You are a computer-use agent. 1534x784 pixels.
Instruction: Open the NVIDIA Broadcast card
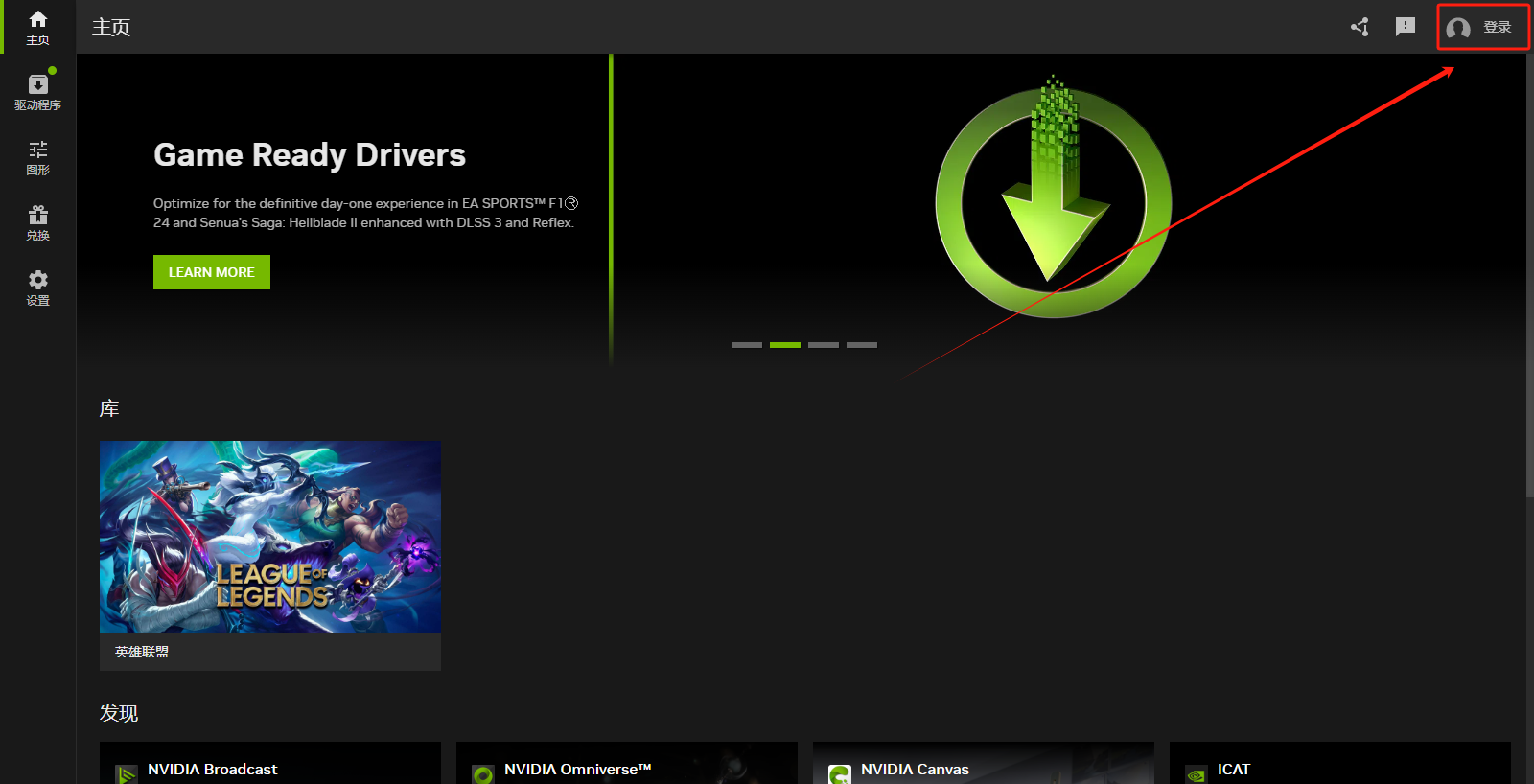(x=270, y=763)
